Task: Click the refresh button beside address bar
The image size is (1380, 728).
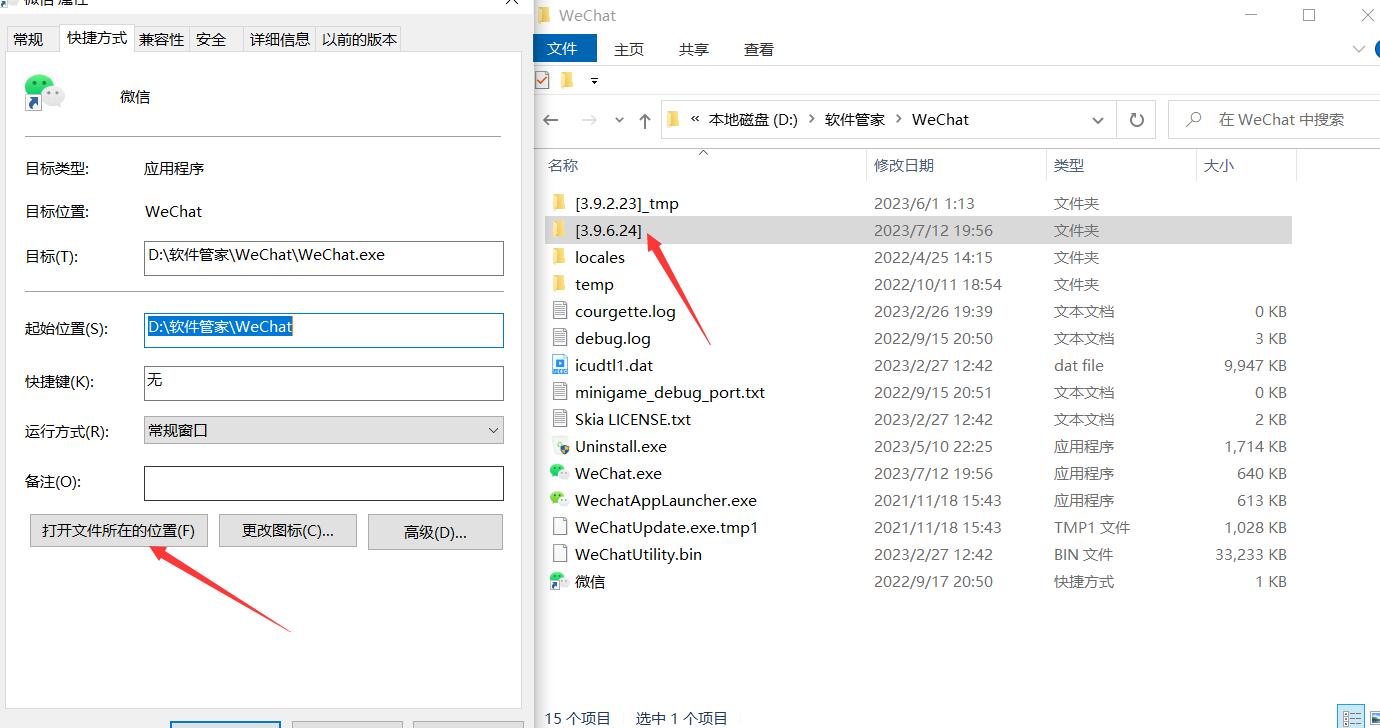Action: point(1136,119)
